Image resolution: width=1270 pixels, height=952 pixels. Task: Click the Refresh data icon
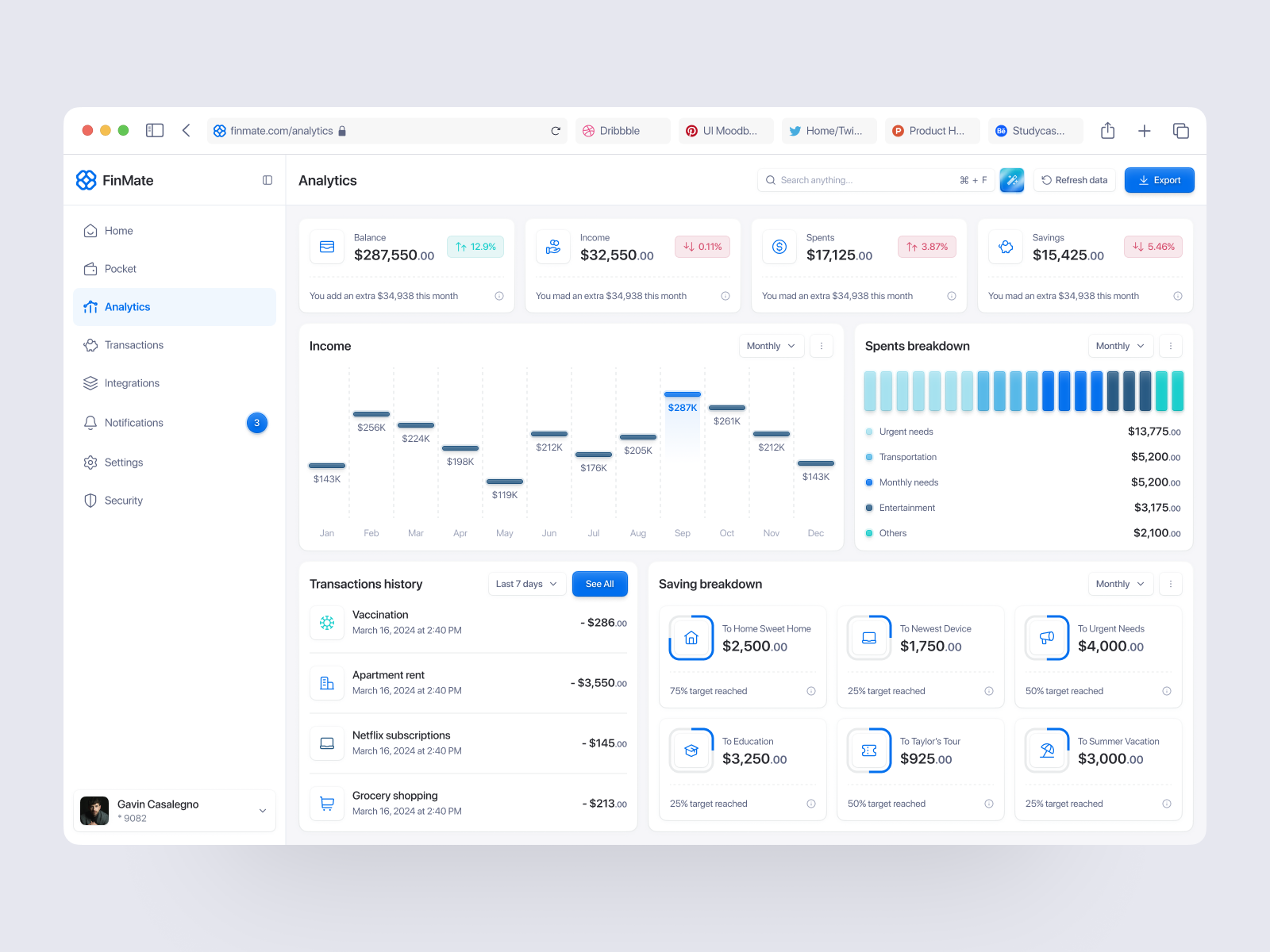tap(1046, 180)
